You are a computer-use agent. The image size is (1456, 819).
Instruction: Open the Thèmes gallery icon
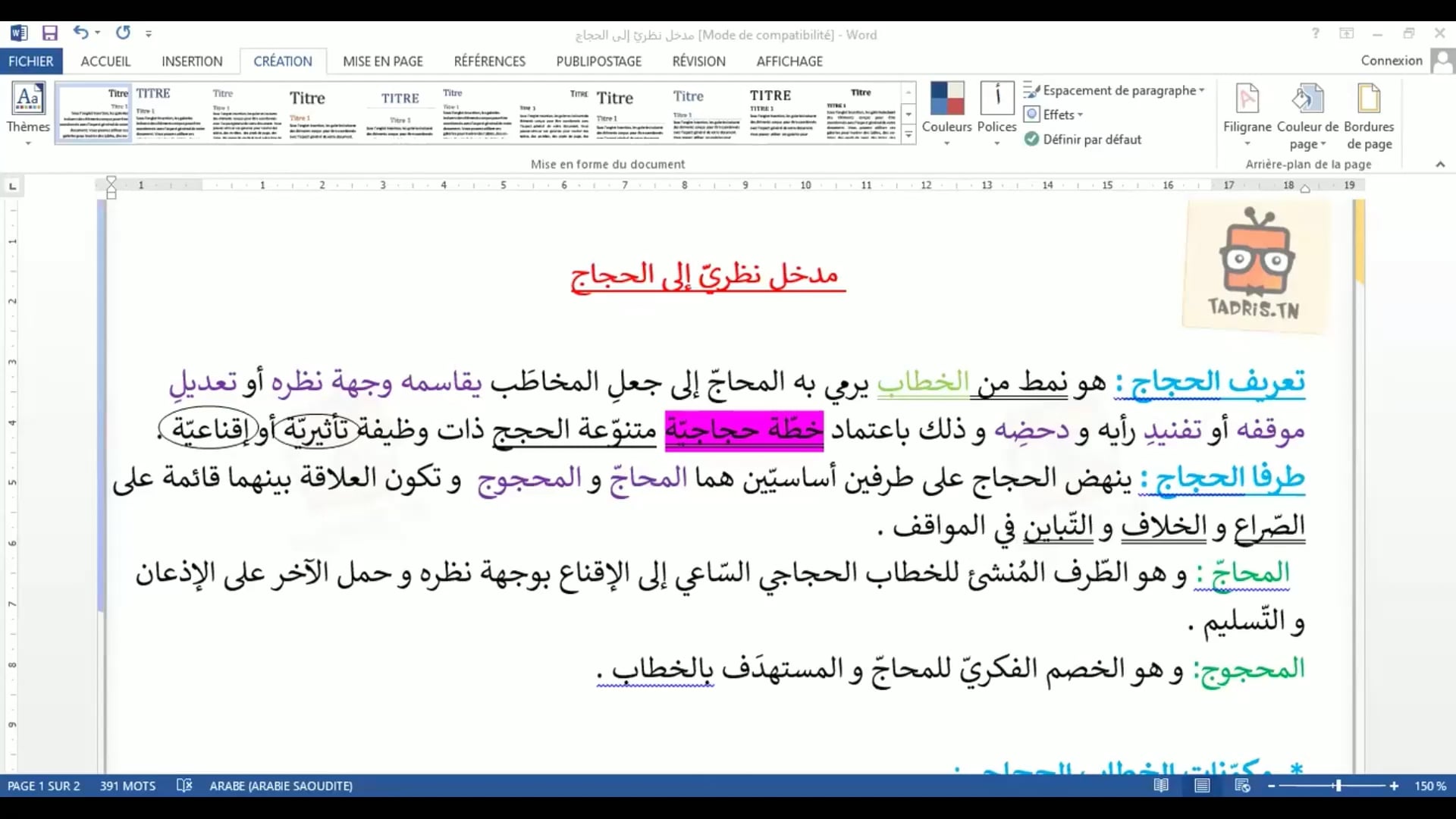pyautogui.click(x=28, y=99)
